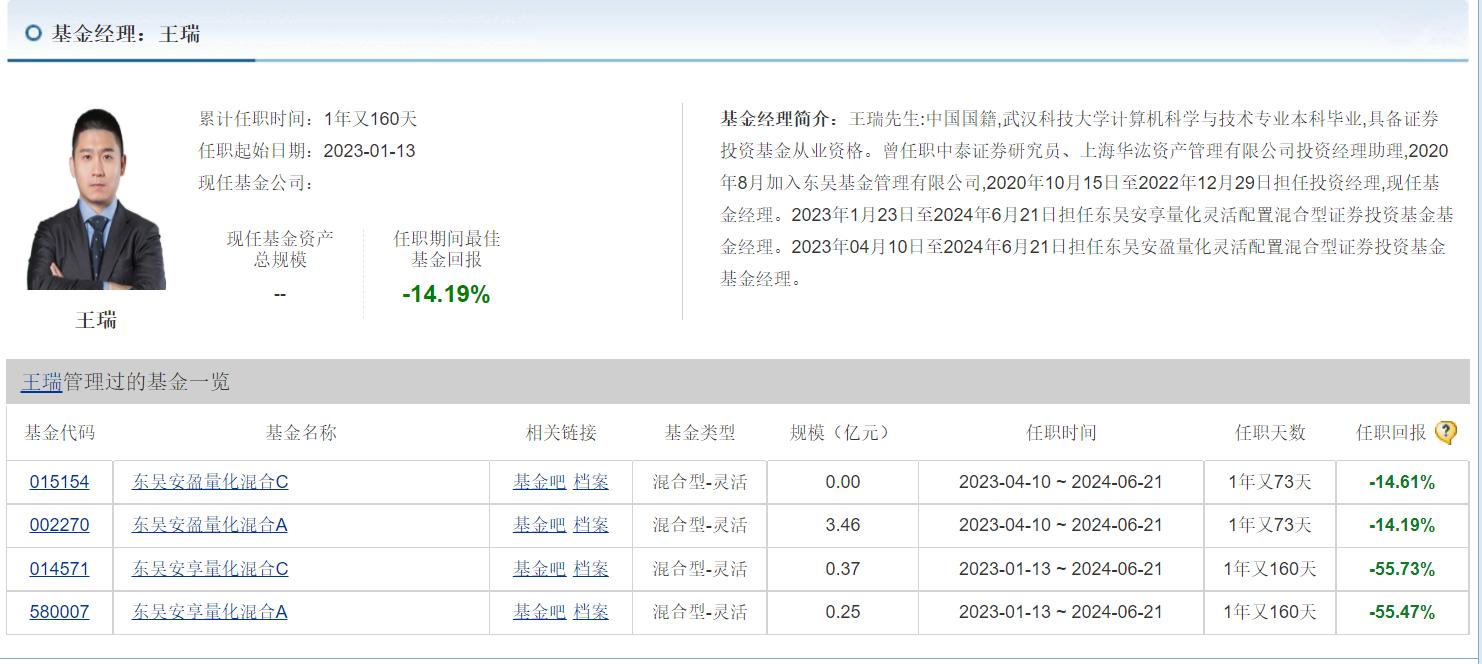Open fund code 014571 link
Viewport: 1482px width, 664px height.
click(59, 569)
